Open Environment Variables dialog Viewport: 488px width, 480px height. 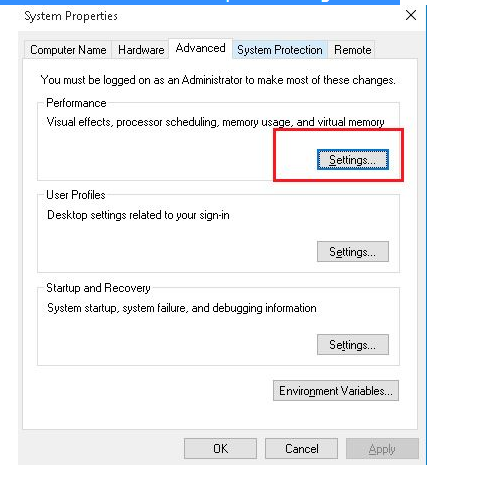pyautogui.click(x=336, y=391)
